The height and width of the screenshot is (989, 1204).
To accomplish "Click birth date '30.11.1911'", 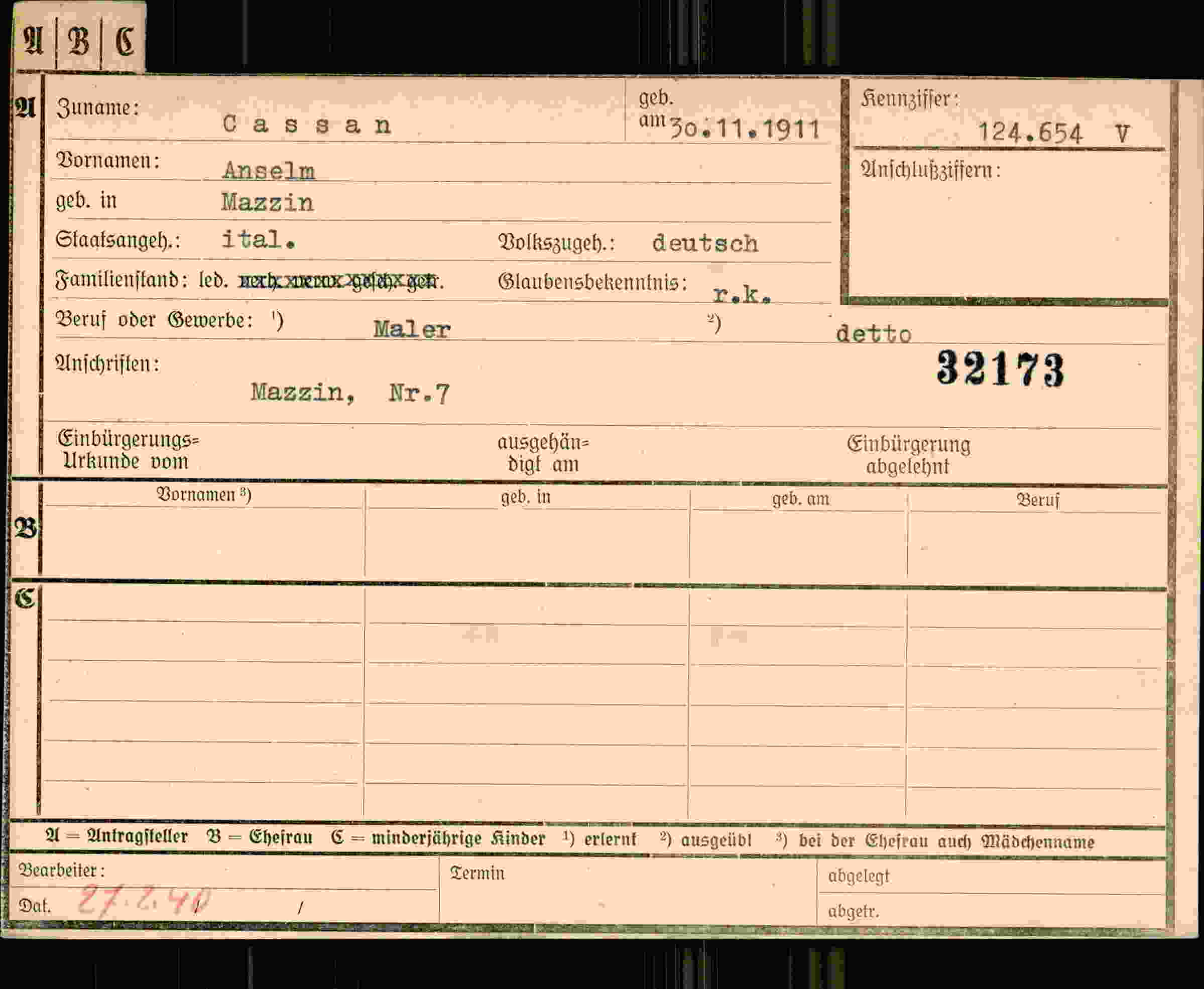I will coord(744,130).
